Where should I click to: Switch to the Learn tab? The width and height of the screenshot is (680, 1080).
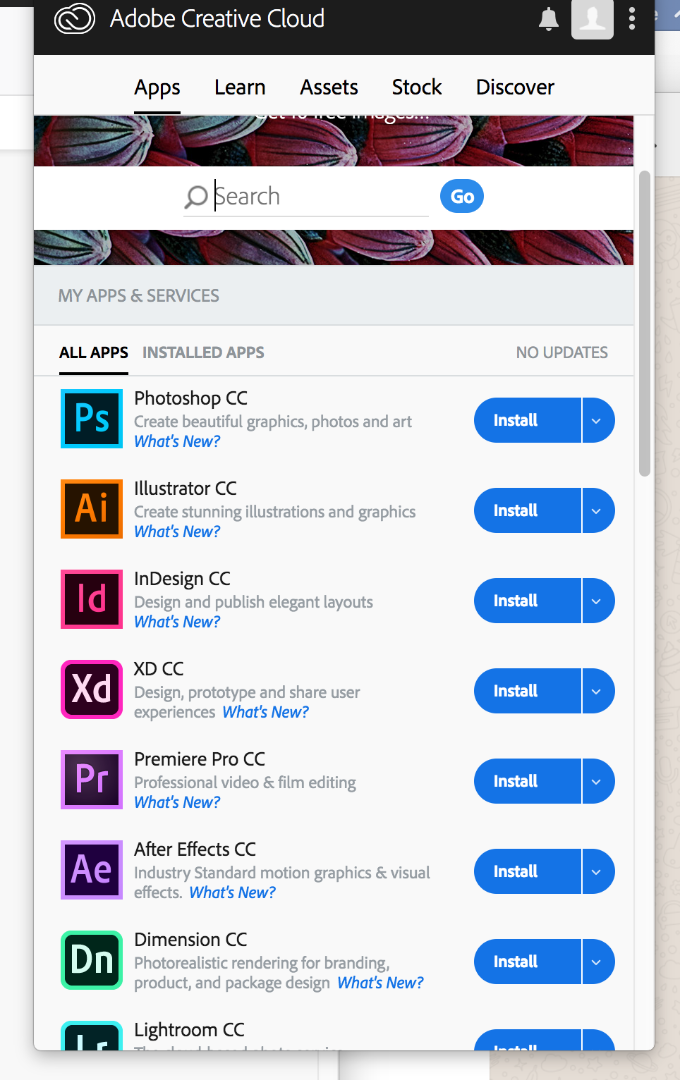tap(240, 87)
